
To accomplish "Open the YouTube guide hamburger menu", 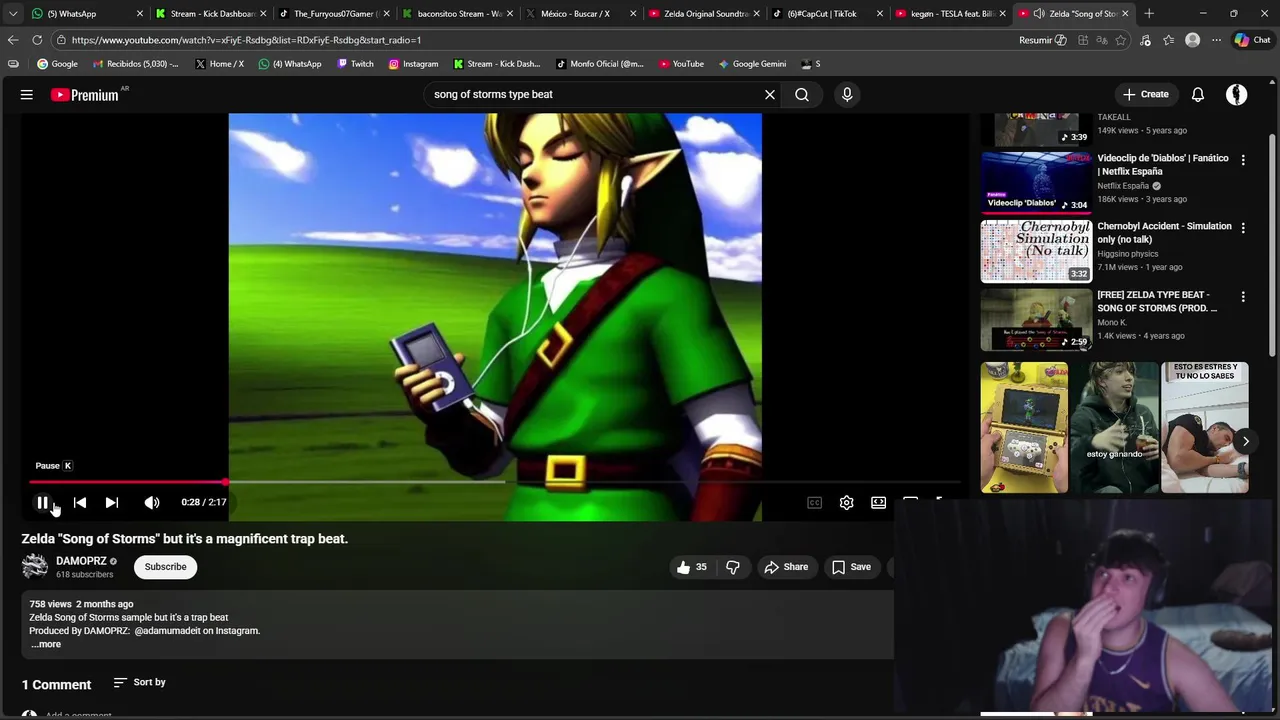I will 27,94.
